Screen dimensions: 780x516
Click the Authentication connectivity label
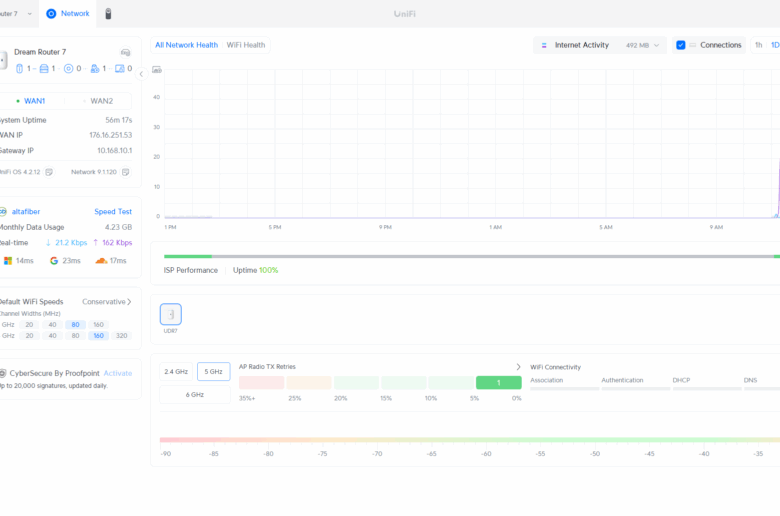(622, 380)
